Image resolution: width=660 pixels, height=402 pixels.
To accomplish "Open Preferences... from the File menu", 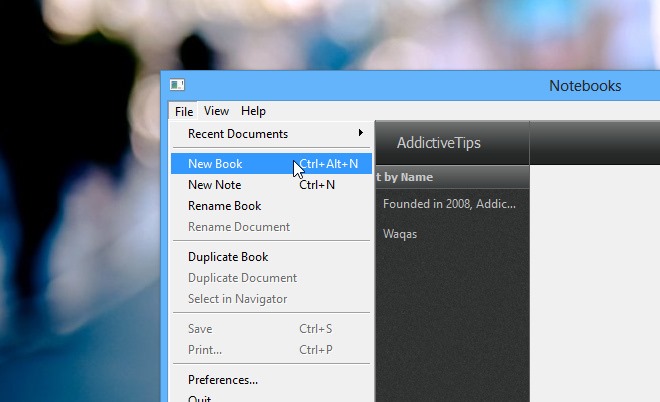I will [x=271, y=379].
